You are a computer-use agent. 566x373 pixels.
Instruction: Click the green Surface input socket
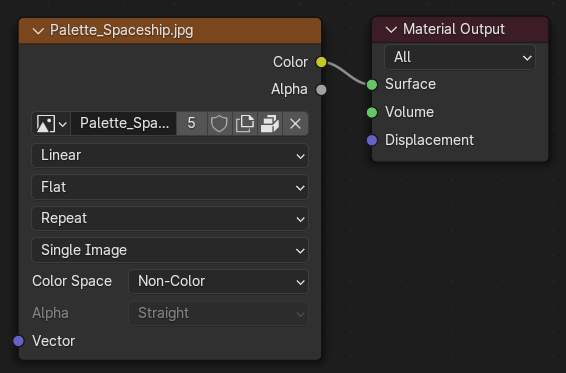372,85
